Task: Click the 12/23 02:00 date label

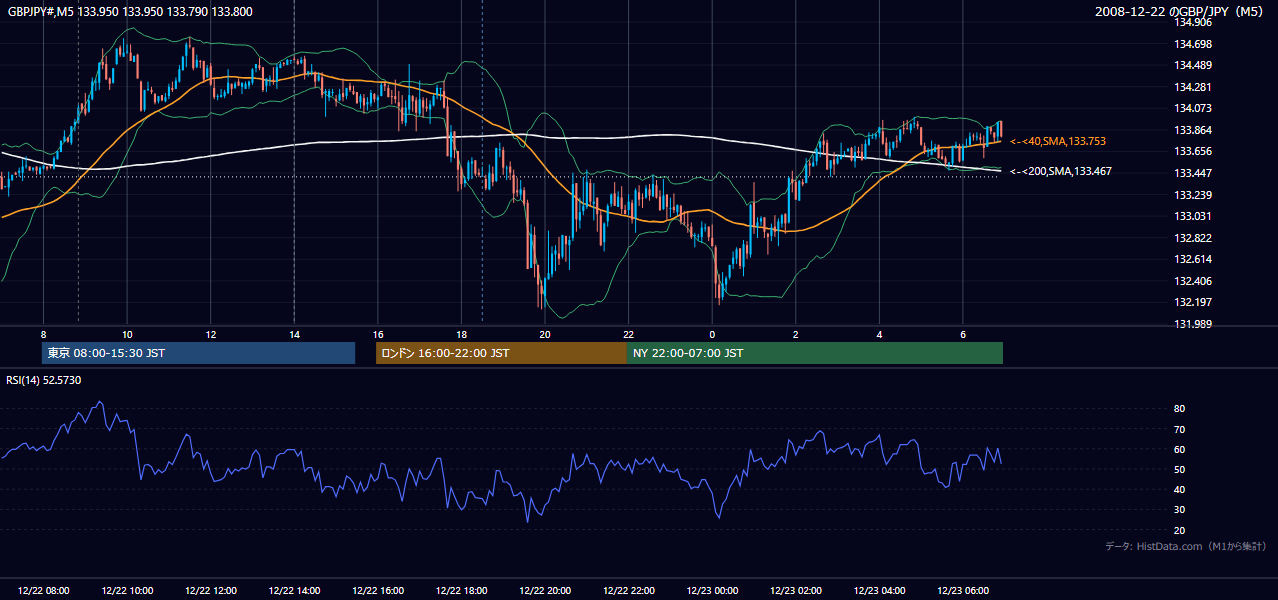Action: [x=796, y=590]
